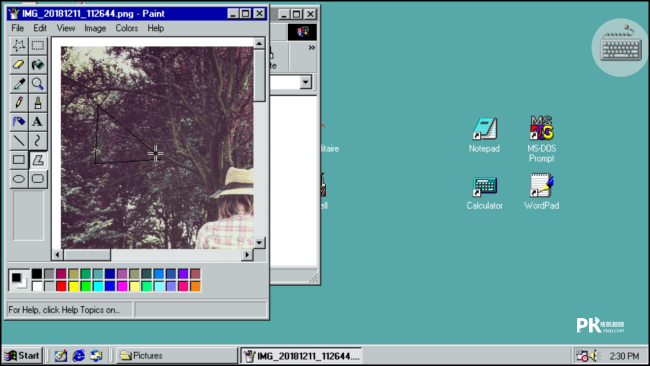Click the foreground/background color indicator box
Image resolution: width=650 pixels, height=366 pixels.
(x=19, y=280)
